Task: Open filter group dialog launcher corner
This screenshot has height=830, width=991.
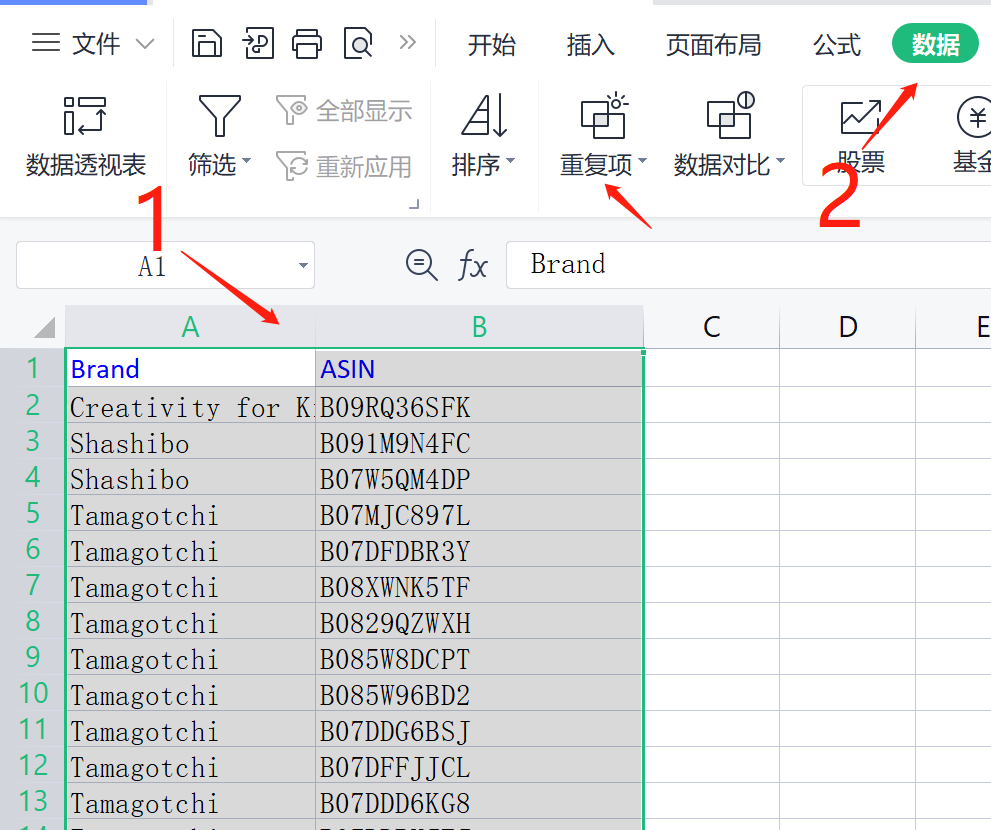Action: pyautogui.click(x=414, y=204)
